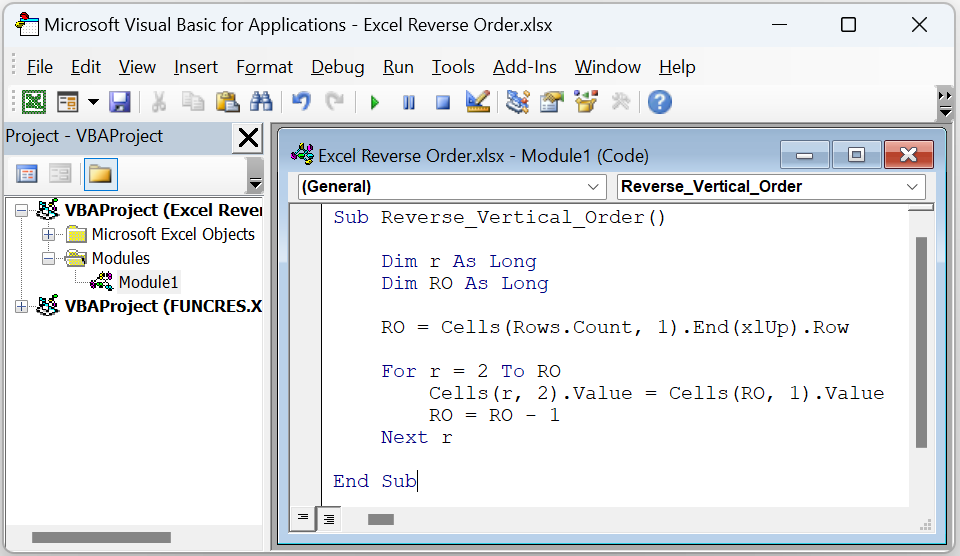
Task: Open the Run menu
Action: tap(398, 67)
